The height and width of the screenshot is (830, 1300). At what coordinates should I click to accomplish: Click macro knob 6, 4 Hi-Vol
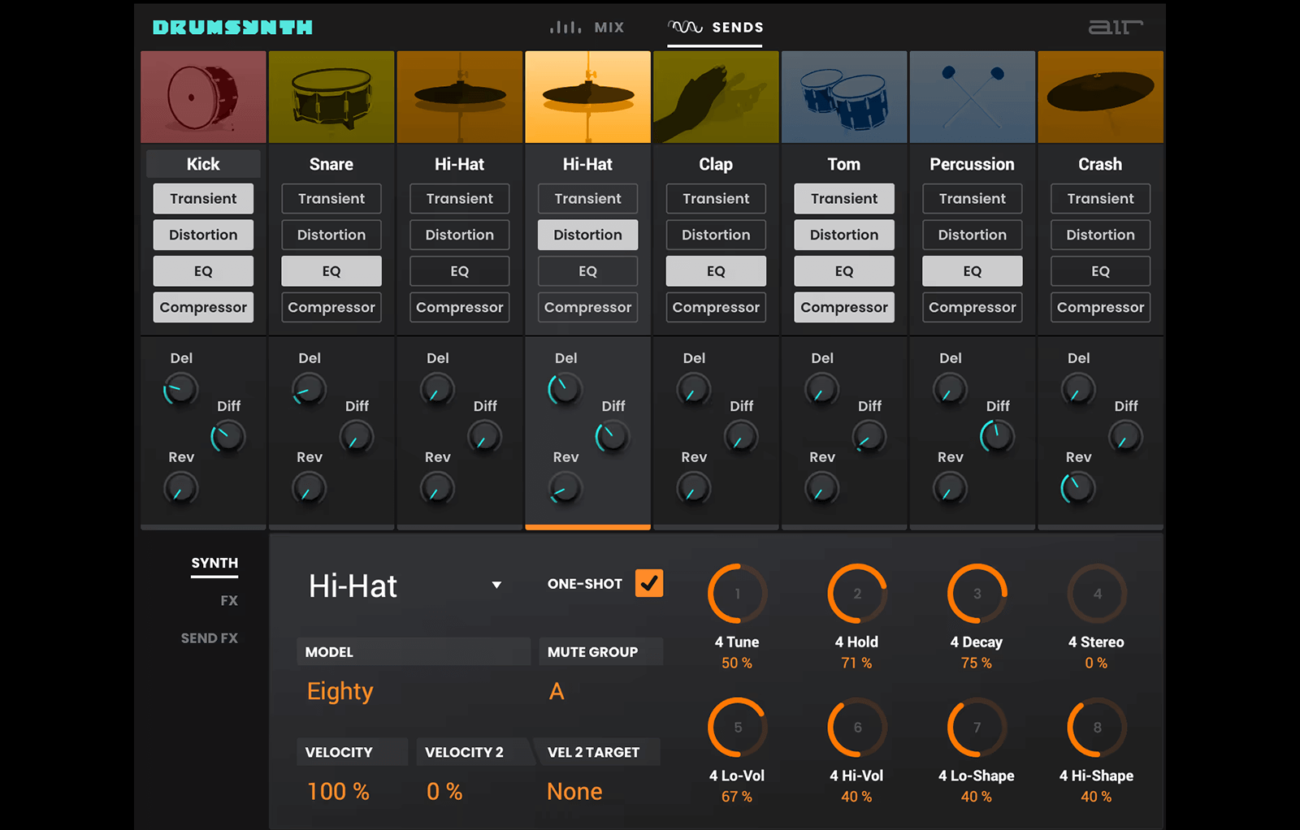click(x=857, y=728)
